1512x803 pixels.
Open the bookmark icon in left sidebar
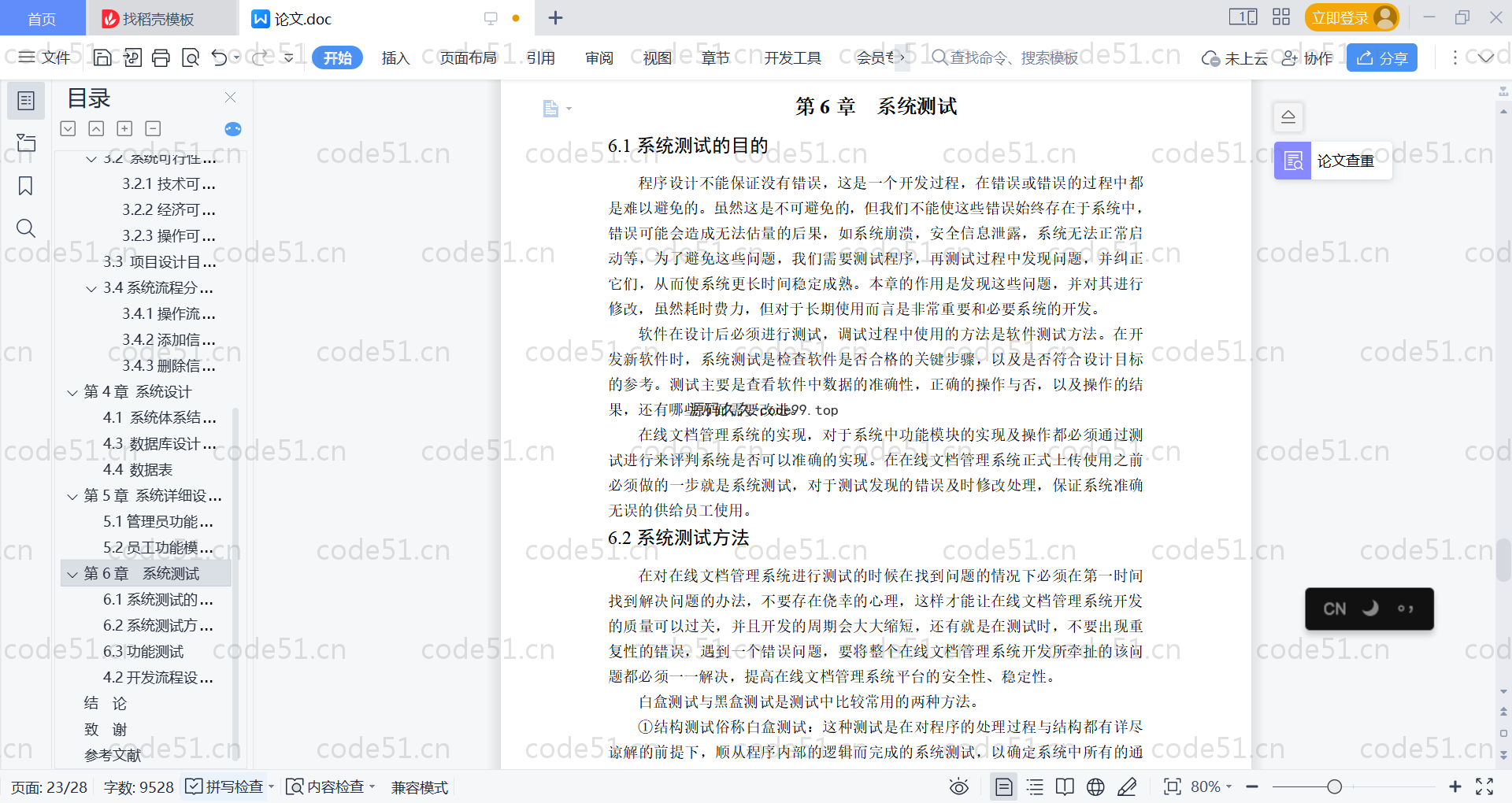coord(26,186)
